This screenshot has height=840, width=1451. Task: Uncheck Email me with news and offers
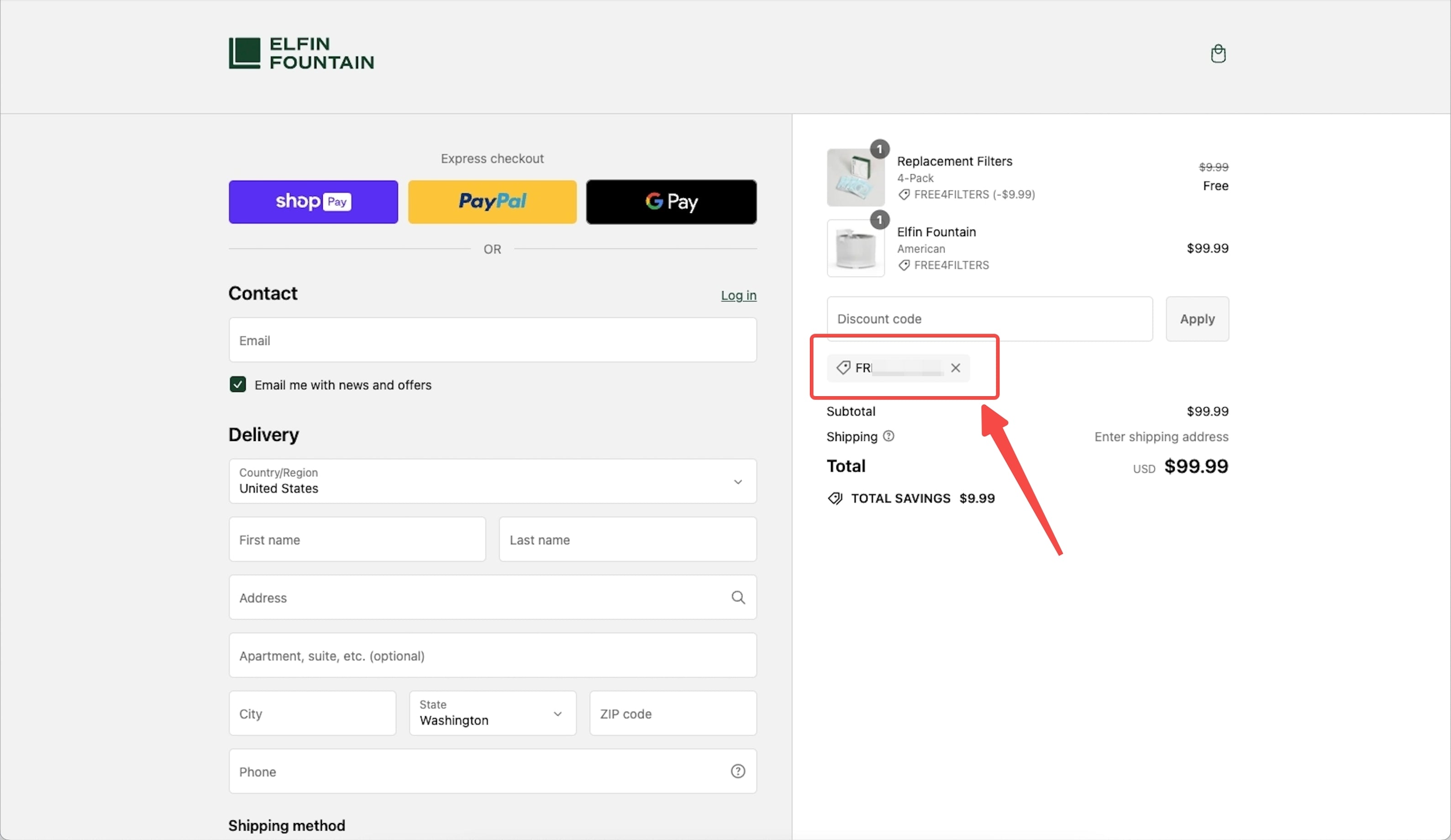click(x=238, y=384)
